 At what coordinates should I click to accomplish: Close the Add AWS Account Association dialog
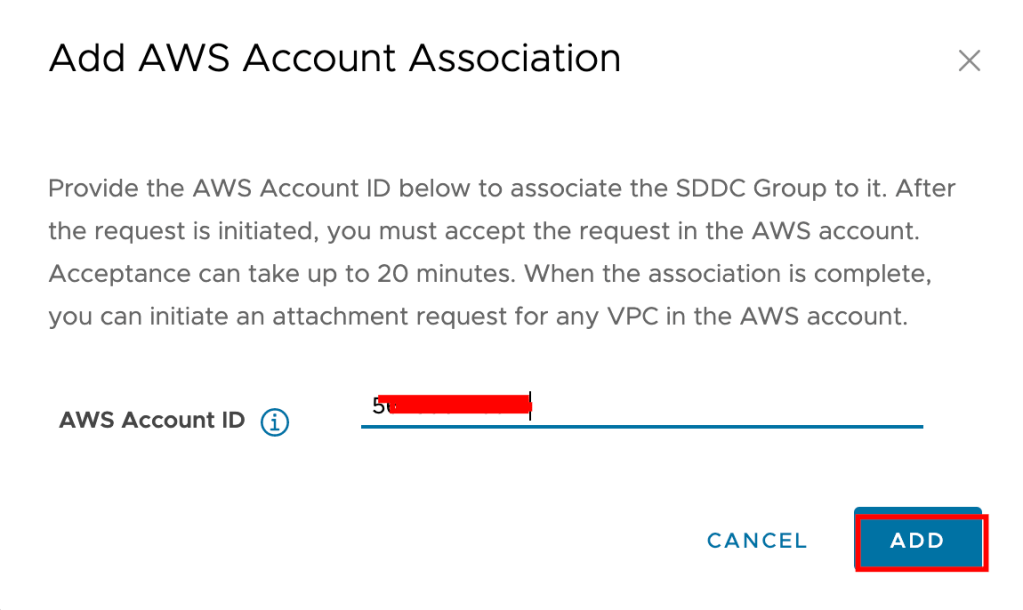tap(968, 61)
